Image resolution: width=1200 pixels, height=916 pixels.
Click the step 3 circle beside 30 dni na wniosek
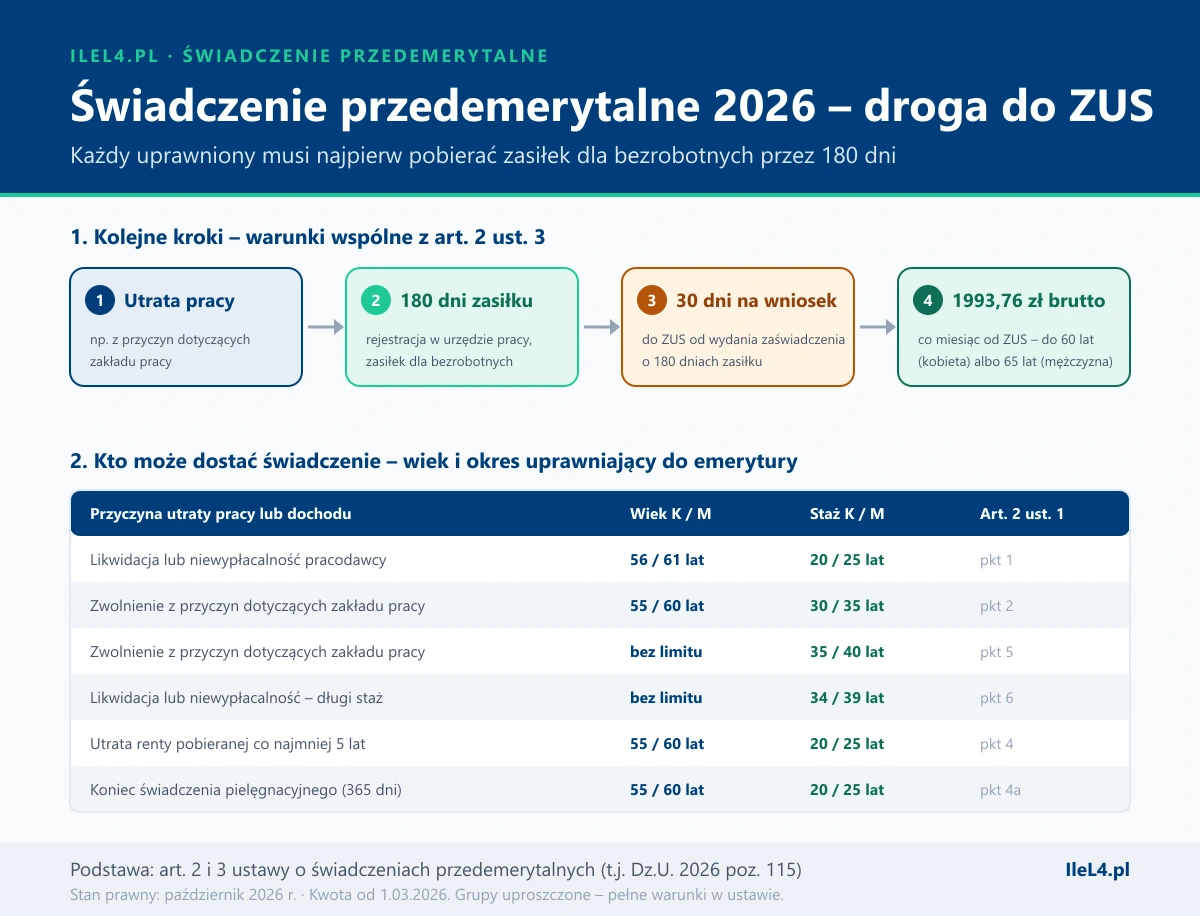(x=652, y=300)
